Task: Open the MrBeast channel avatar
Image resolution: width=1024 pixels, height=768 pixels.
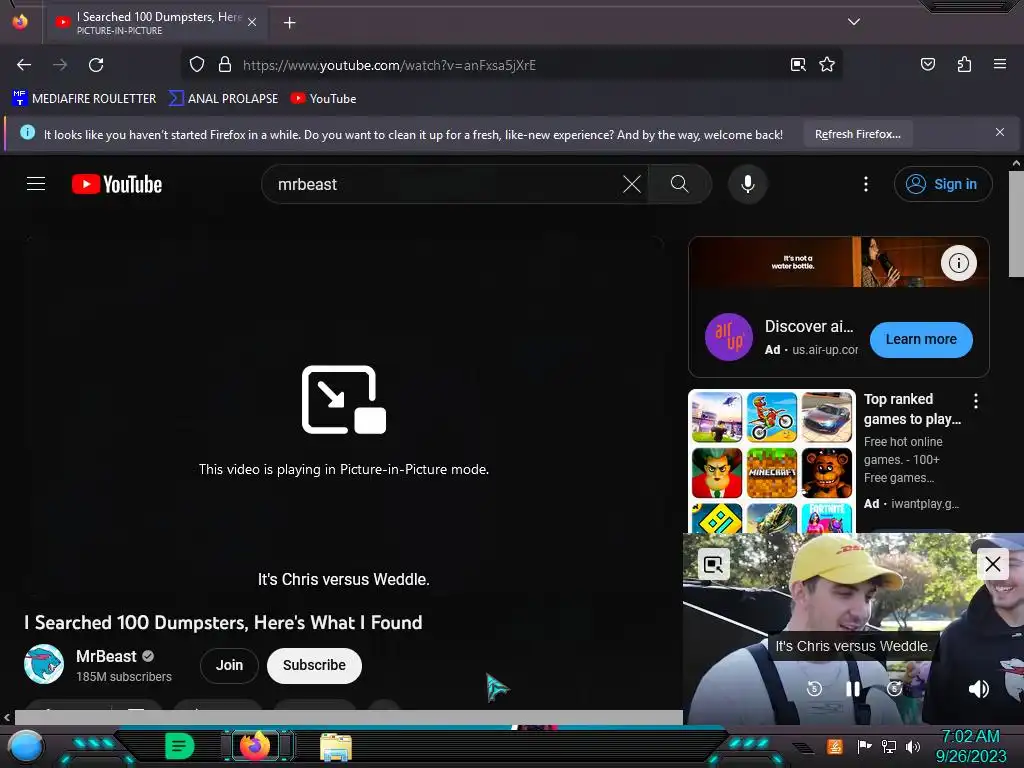Action: 44,664
